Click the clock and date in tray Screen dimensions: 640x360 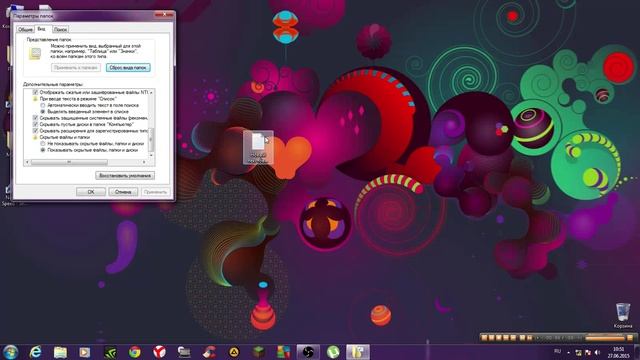pos(618,352)
